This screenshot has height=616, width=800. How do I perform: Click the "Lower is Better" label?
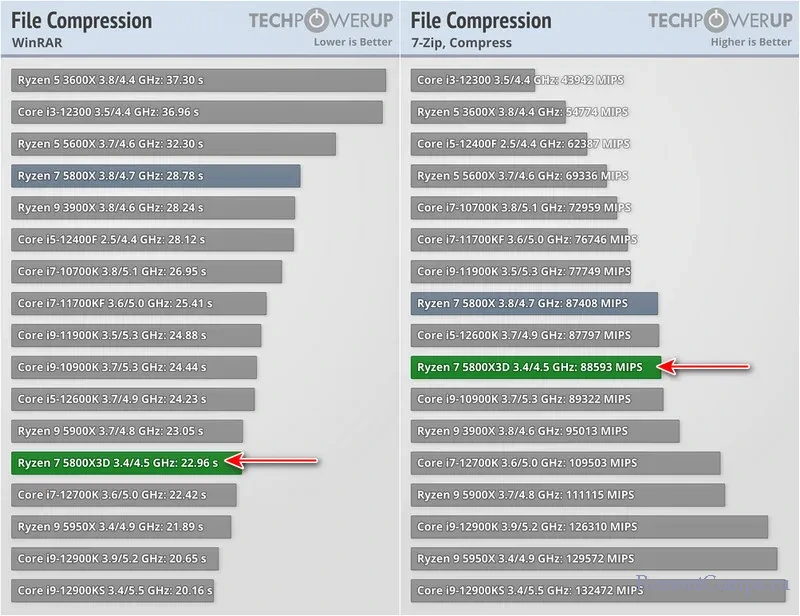(352, 43)
